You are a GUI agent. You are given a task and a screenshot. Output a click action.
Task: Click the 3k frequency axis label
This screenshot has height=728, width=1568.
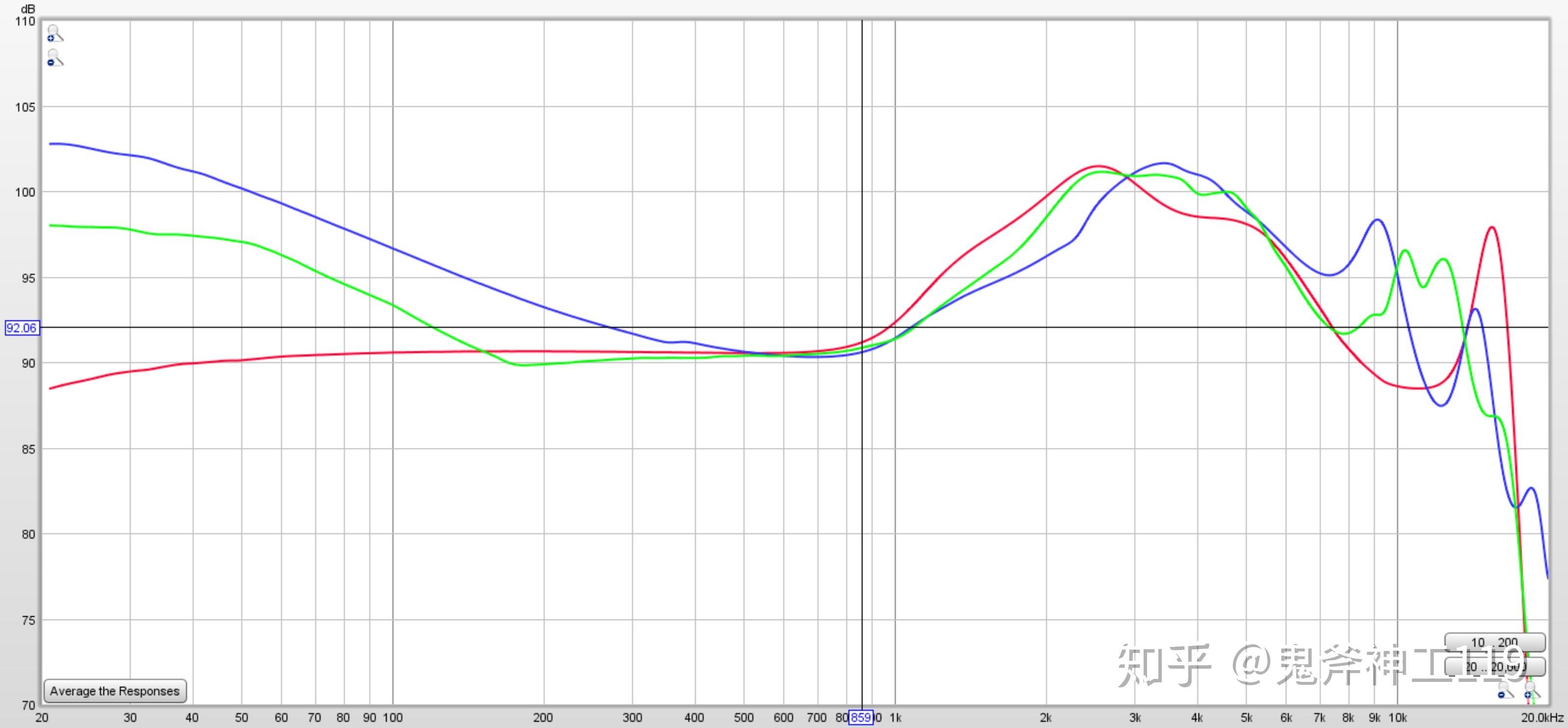pyautogui.click(x=1135, y=718)
